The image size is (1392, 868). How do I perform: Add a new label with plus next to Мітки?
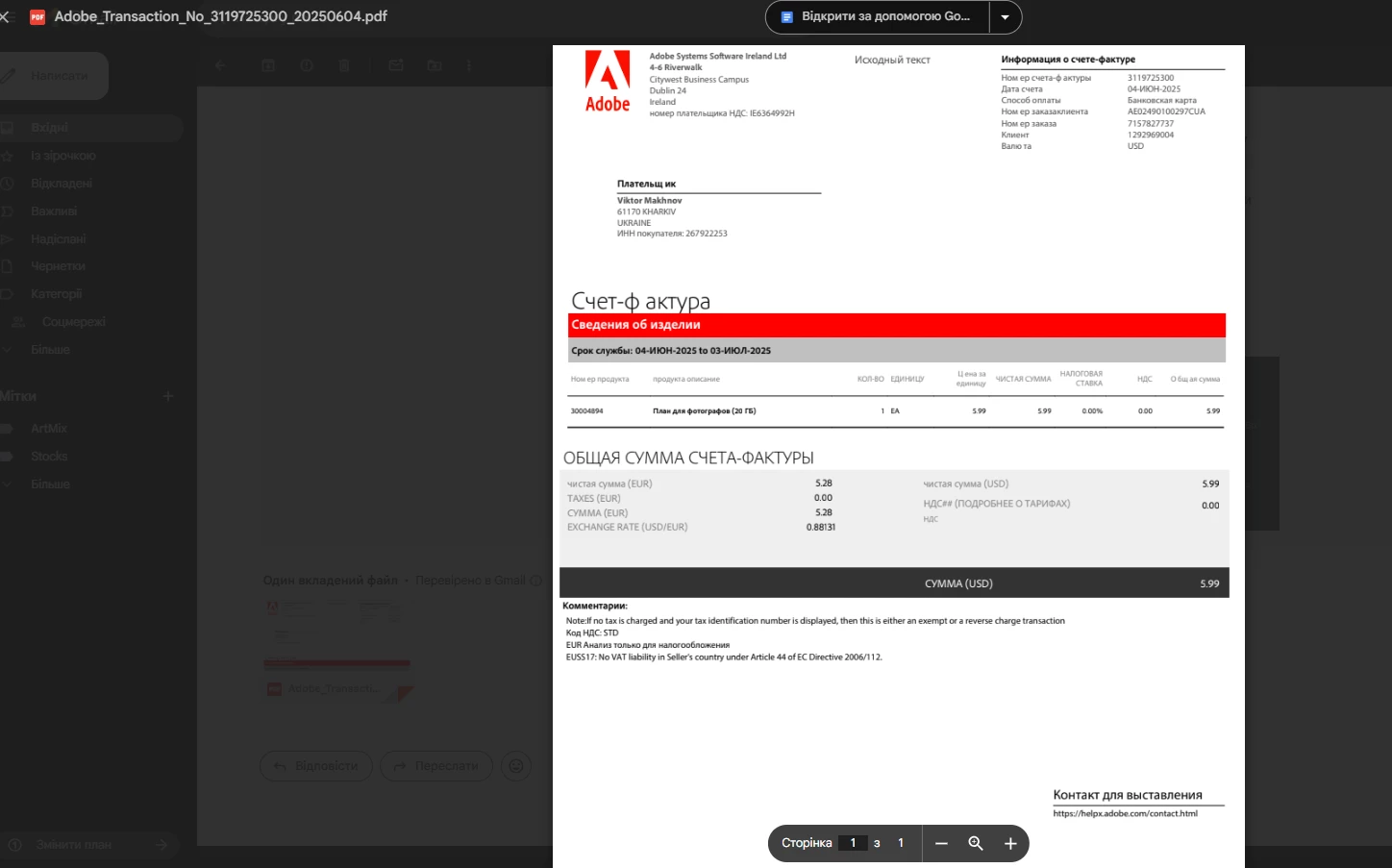168,396
